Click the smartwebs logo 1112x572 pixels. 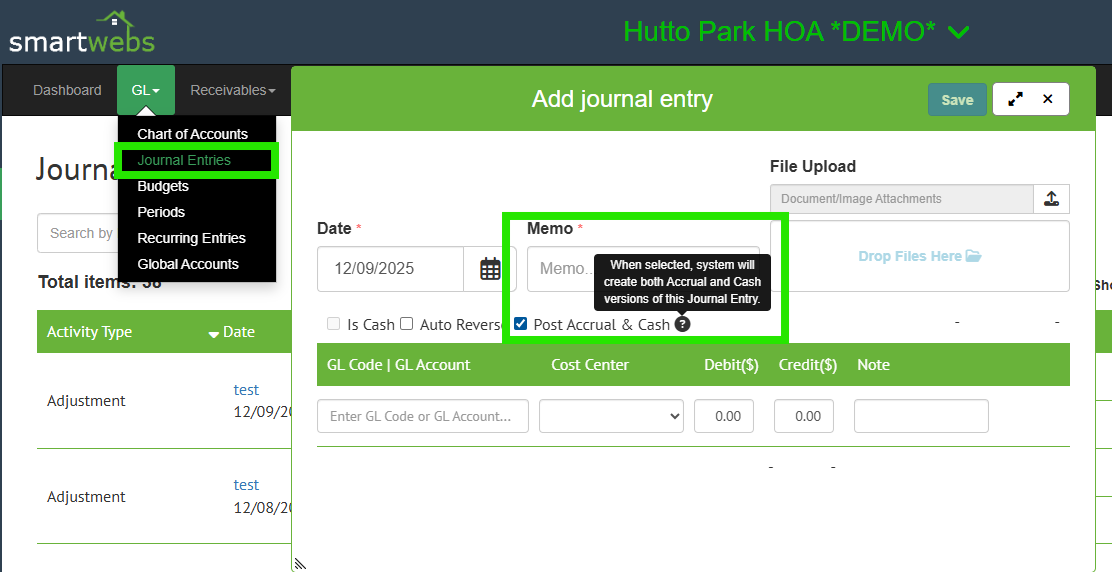coord(82,33)
